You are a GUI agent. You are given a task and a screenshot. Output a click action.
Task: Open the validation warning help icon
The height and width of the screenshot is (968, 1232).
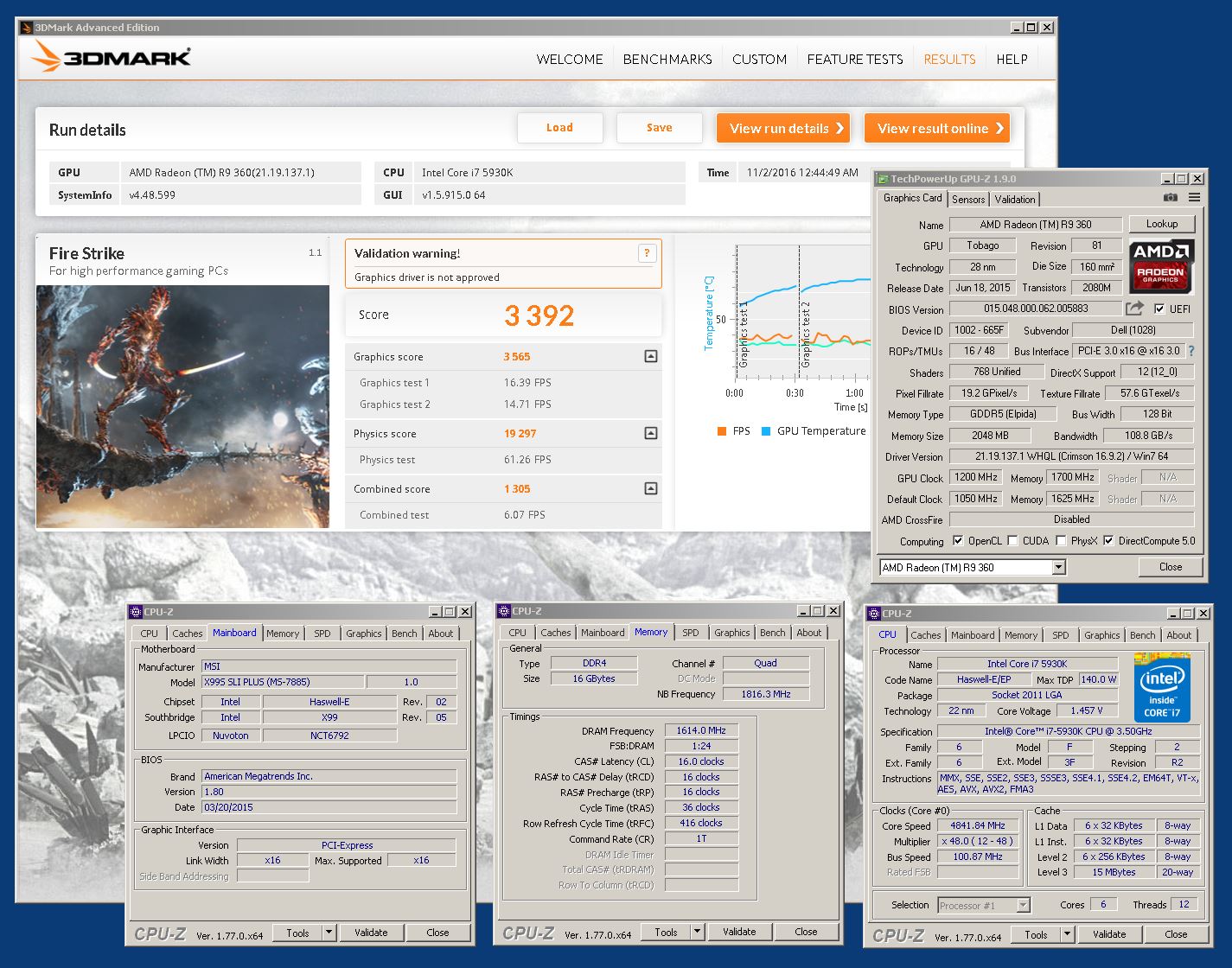646,253
